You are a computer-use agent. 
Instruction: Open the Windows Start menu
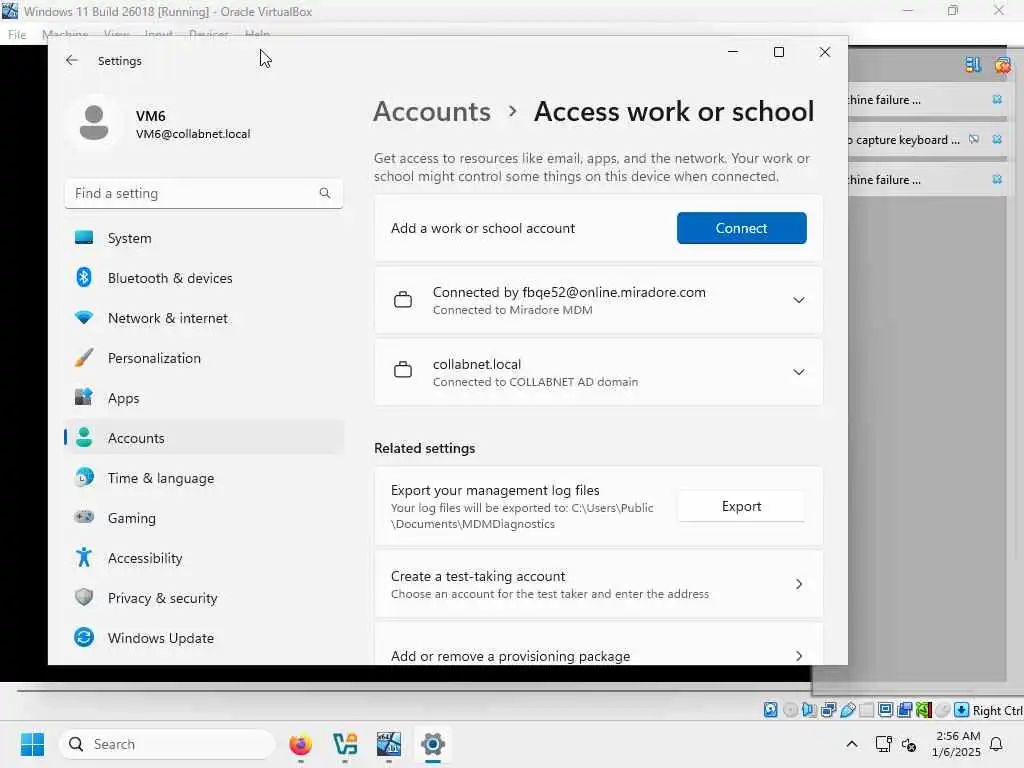32,744
